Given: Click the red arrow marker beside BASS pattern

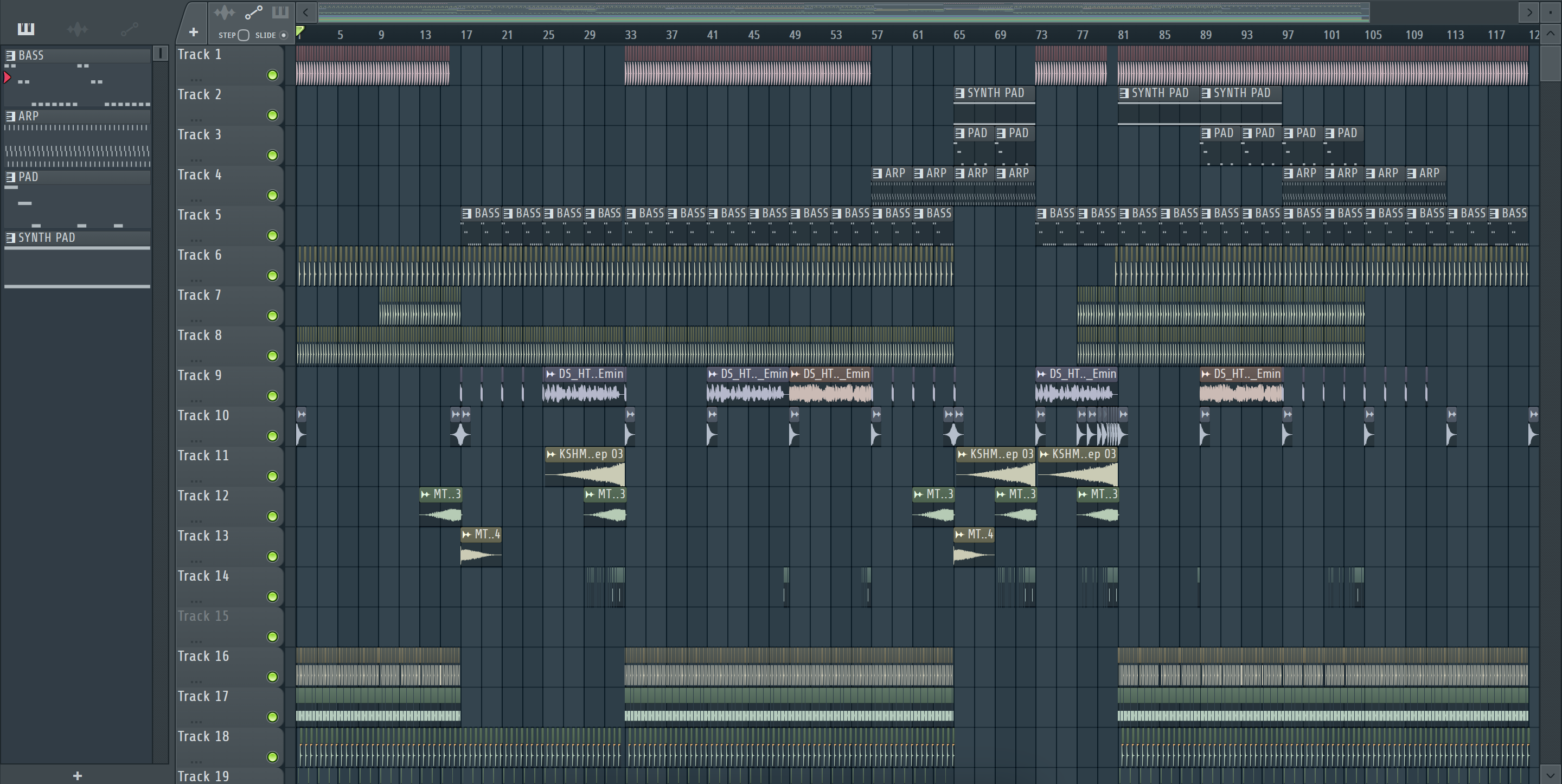Looking at the screenshot, I should click(7, 77).
